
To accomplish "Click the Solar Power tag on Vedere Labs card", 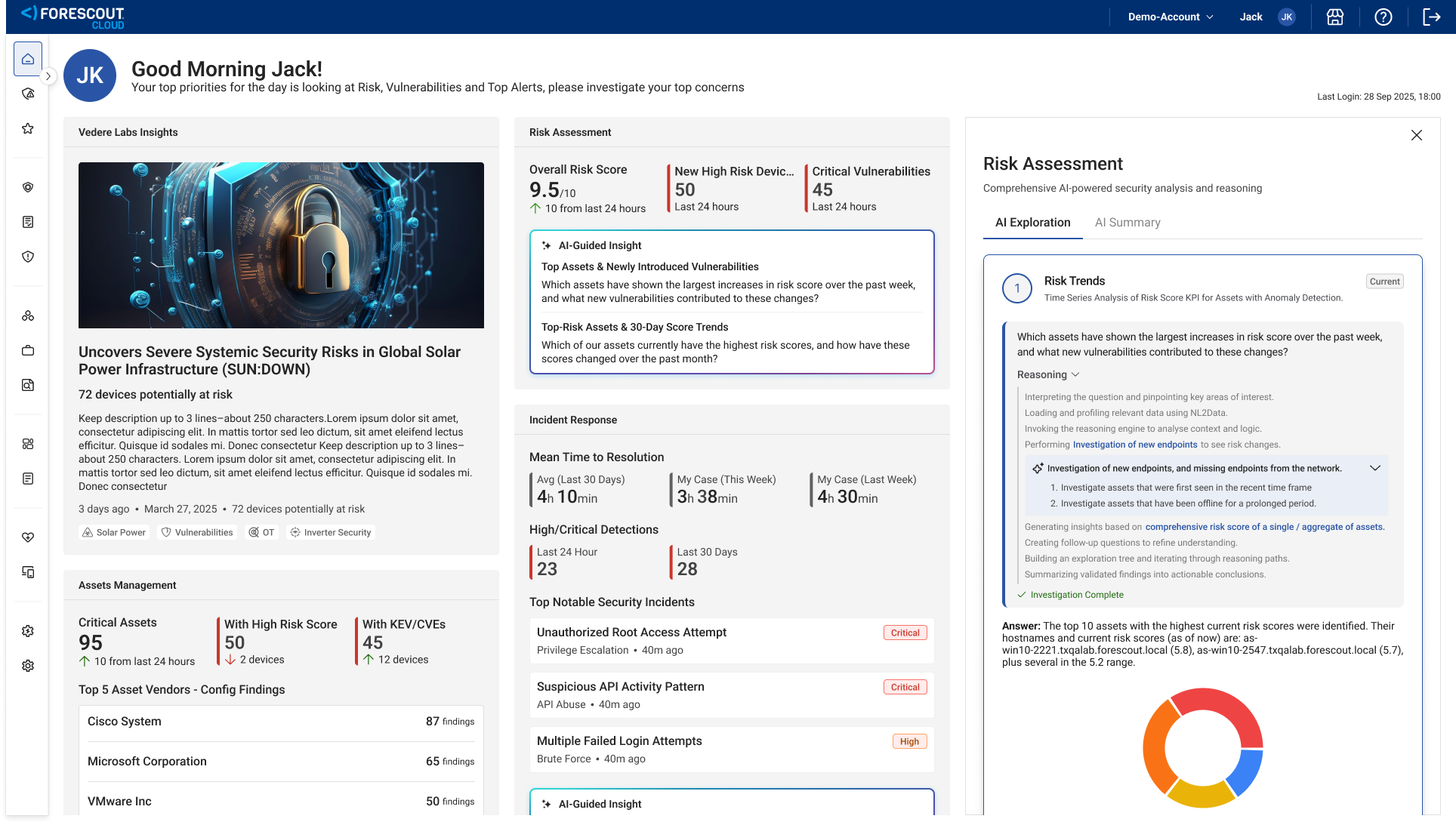I will (113, 532).
